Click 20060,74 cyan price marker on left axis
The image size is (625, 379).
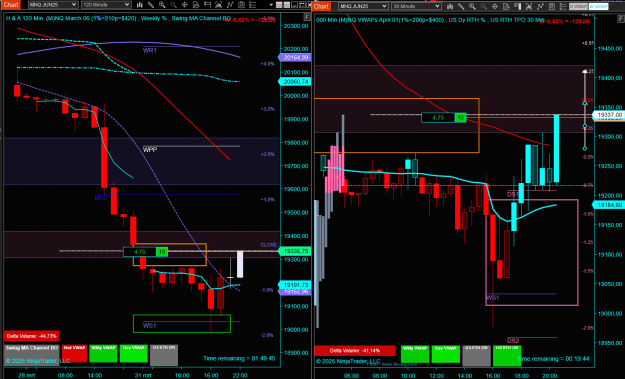[x=294, y=81]
